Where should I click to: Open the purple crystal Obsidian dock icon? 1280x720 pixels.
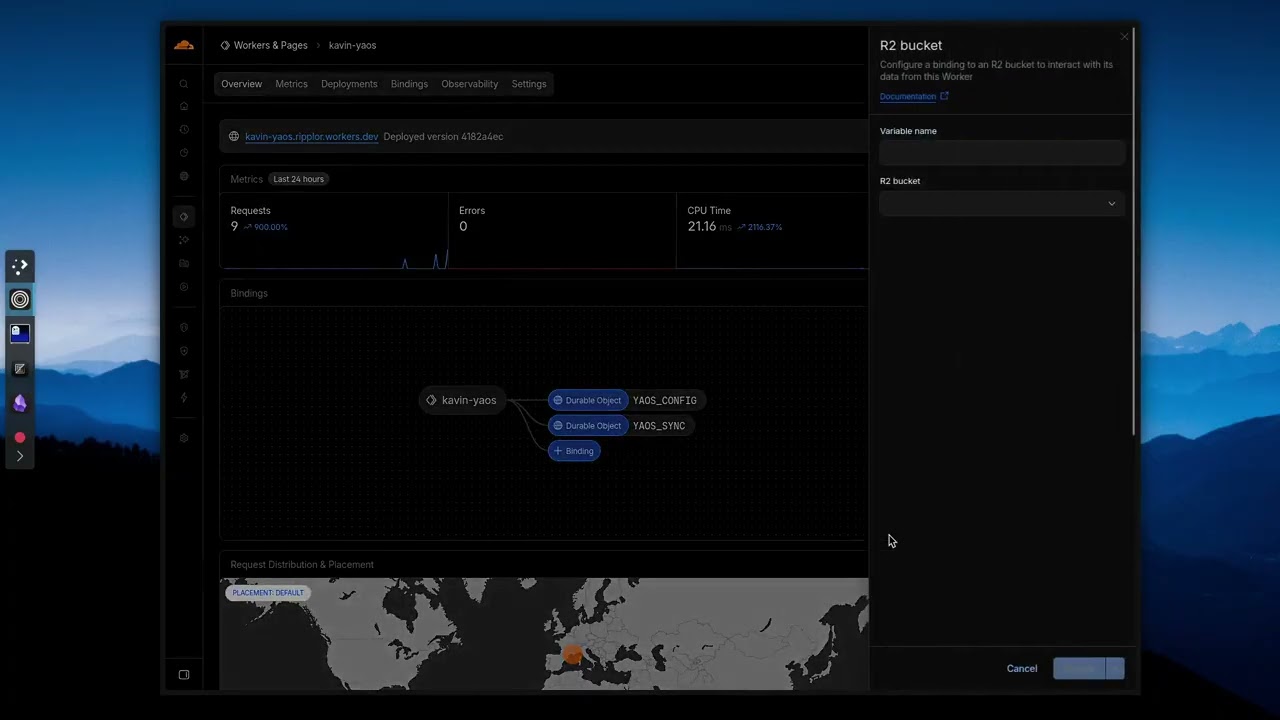coord(20,403)
